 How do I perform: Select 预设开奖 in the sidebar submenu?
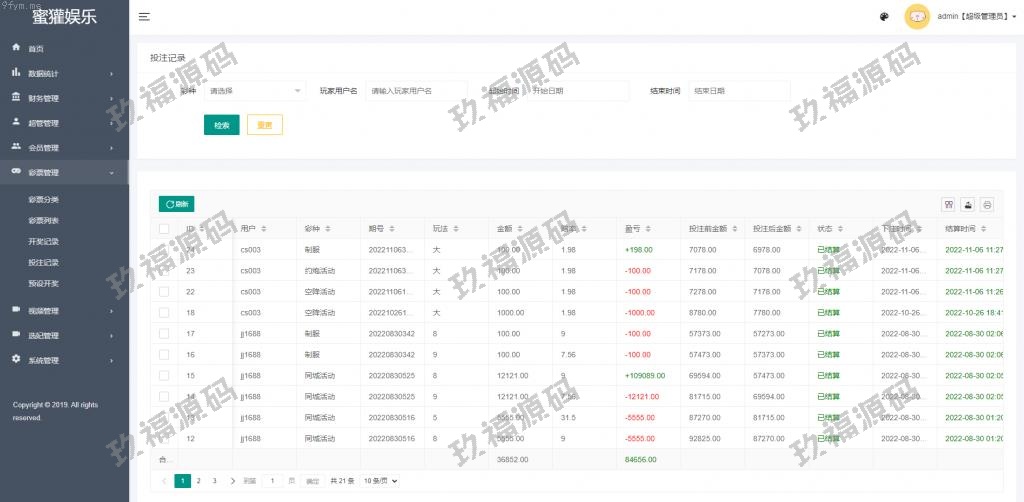tap(44, 283)
